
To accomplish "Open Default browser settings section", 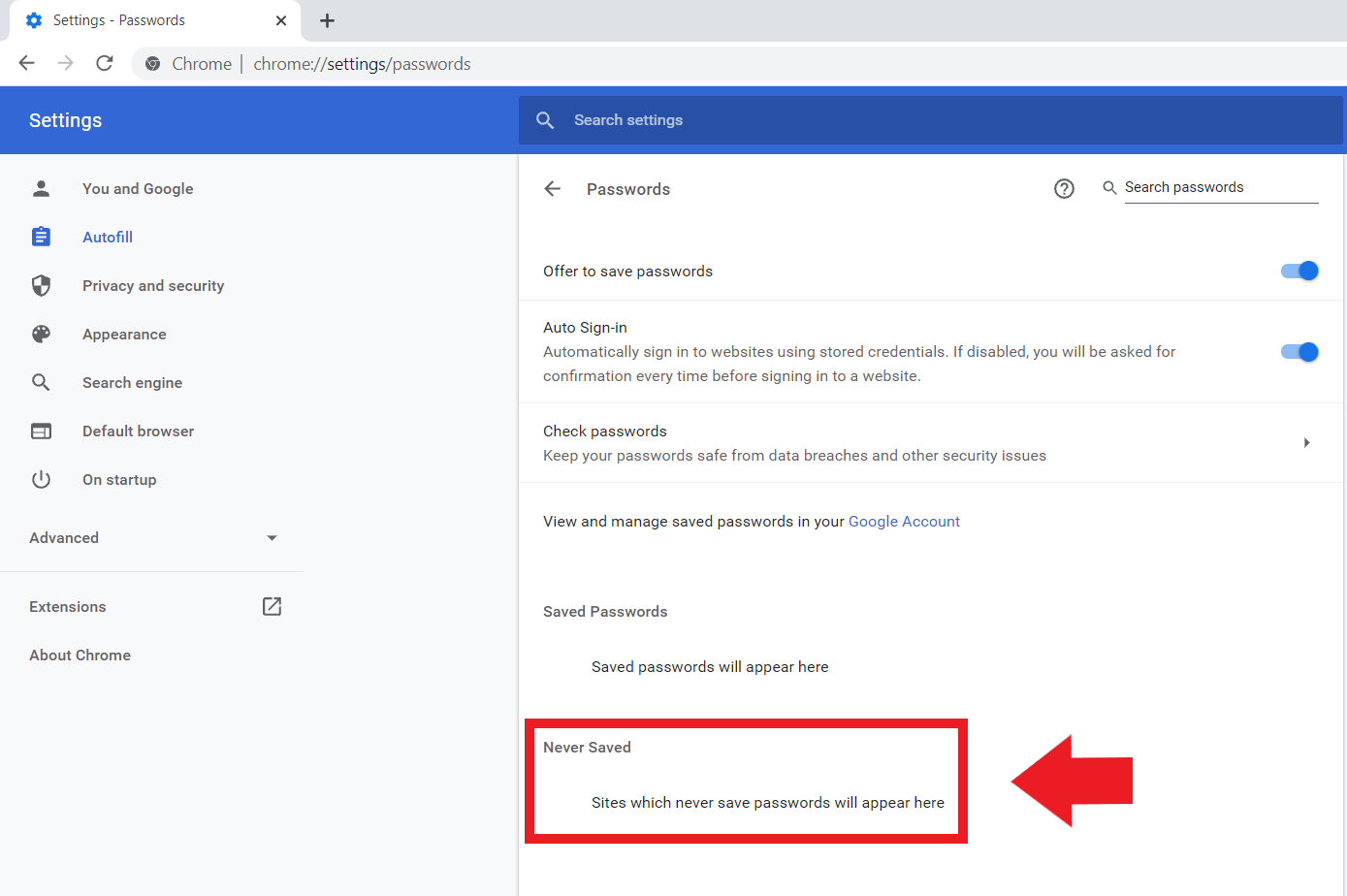I will click(138, 431).
